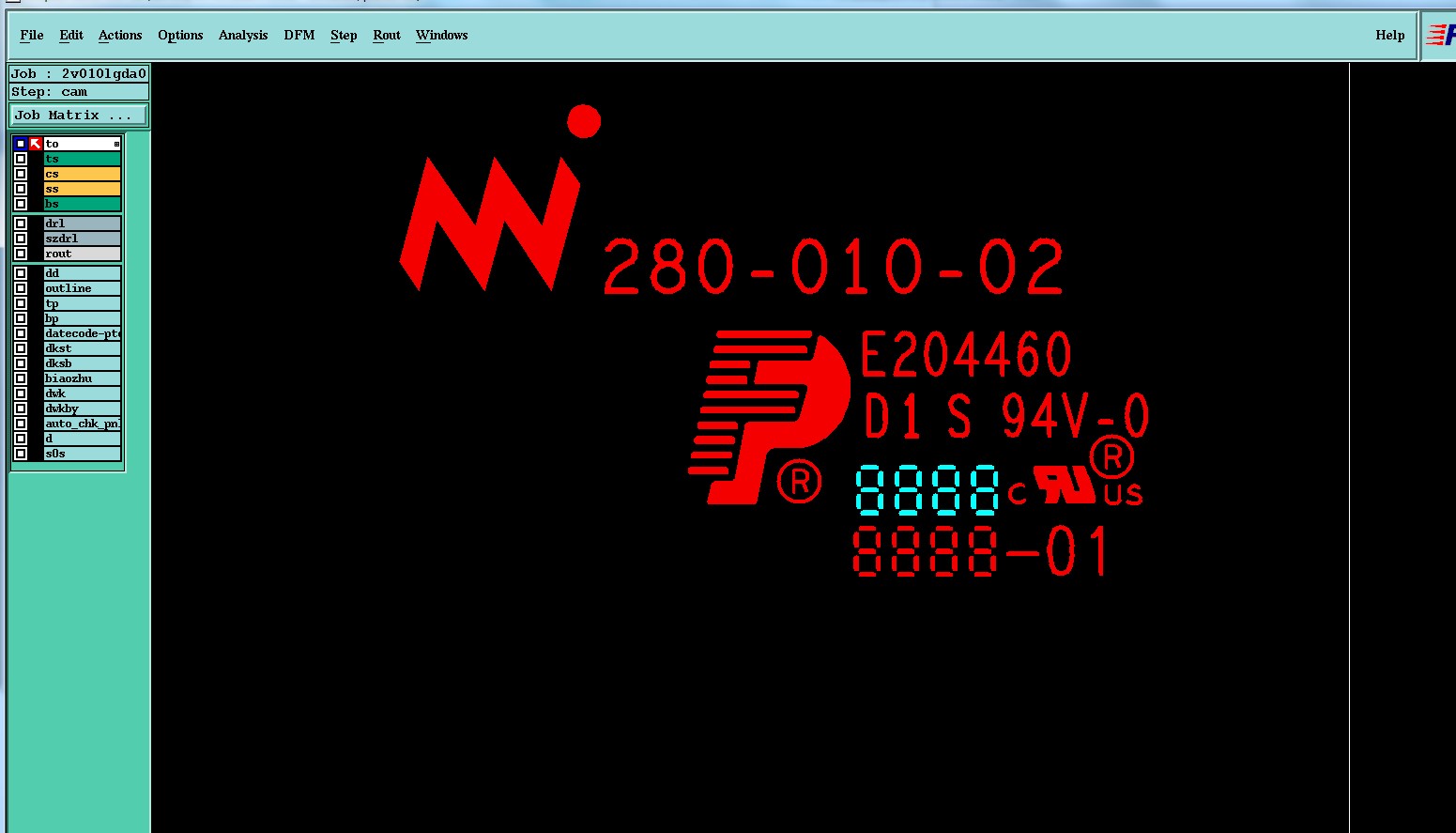Image resolution: width=1456 pixels, height=833 pixels.
Task: Select the 'dwk' layer name
Action: point(83,393)
